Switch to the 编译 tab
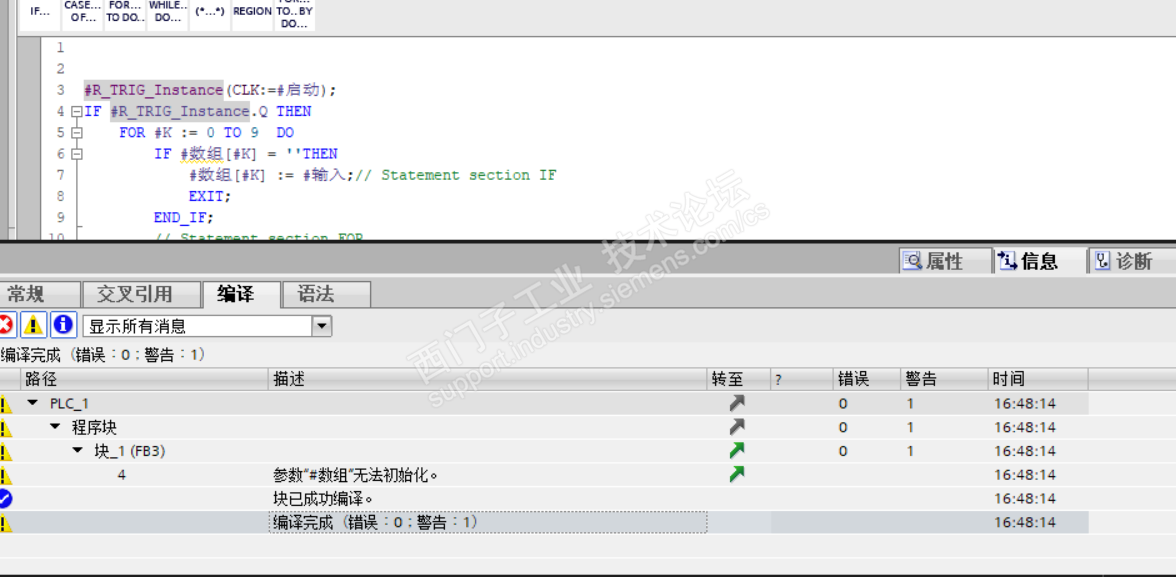This screenshot has width=1176, height=577. coord(242,294)
